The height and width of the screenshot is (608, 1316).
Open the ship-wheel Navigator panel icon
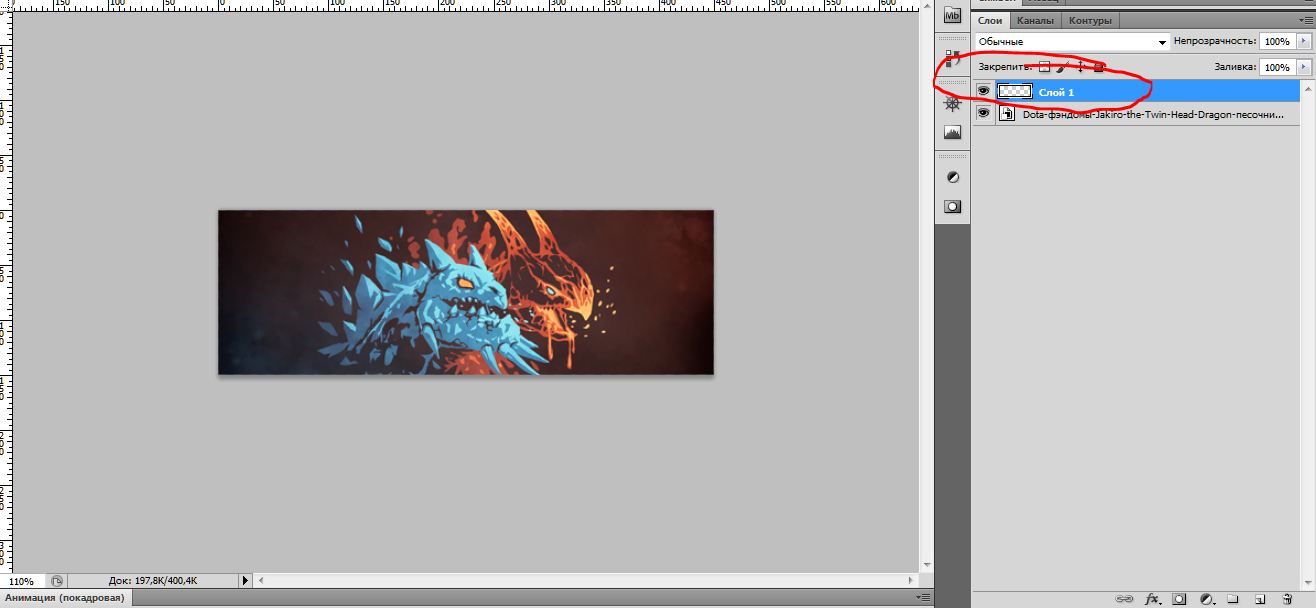pyautogui.click(x=952, y=103)
